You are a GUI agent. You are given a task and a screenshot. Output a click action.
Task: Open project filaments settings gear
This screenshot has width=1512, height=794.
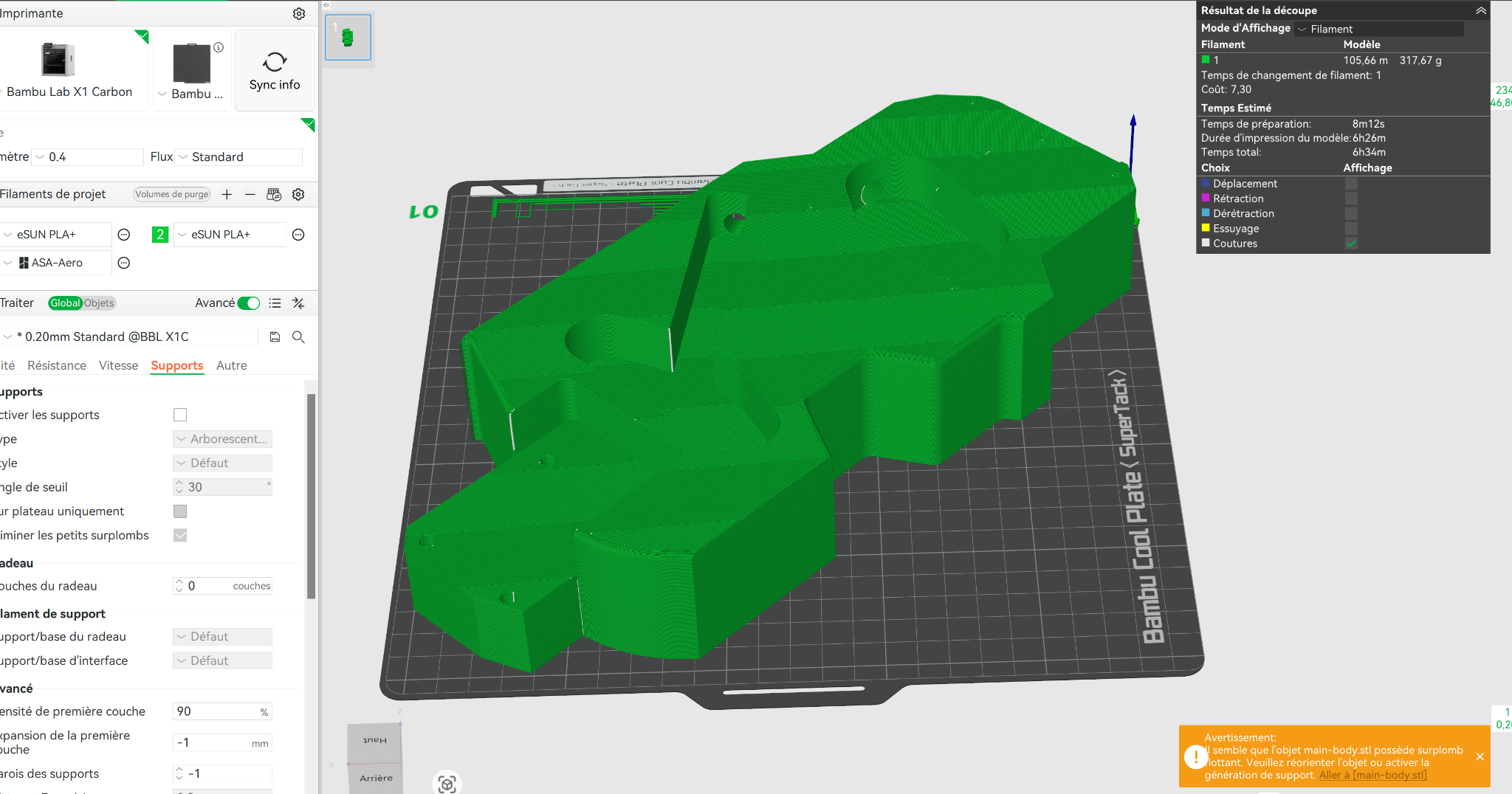(x=298, y=194)
